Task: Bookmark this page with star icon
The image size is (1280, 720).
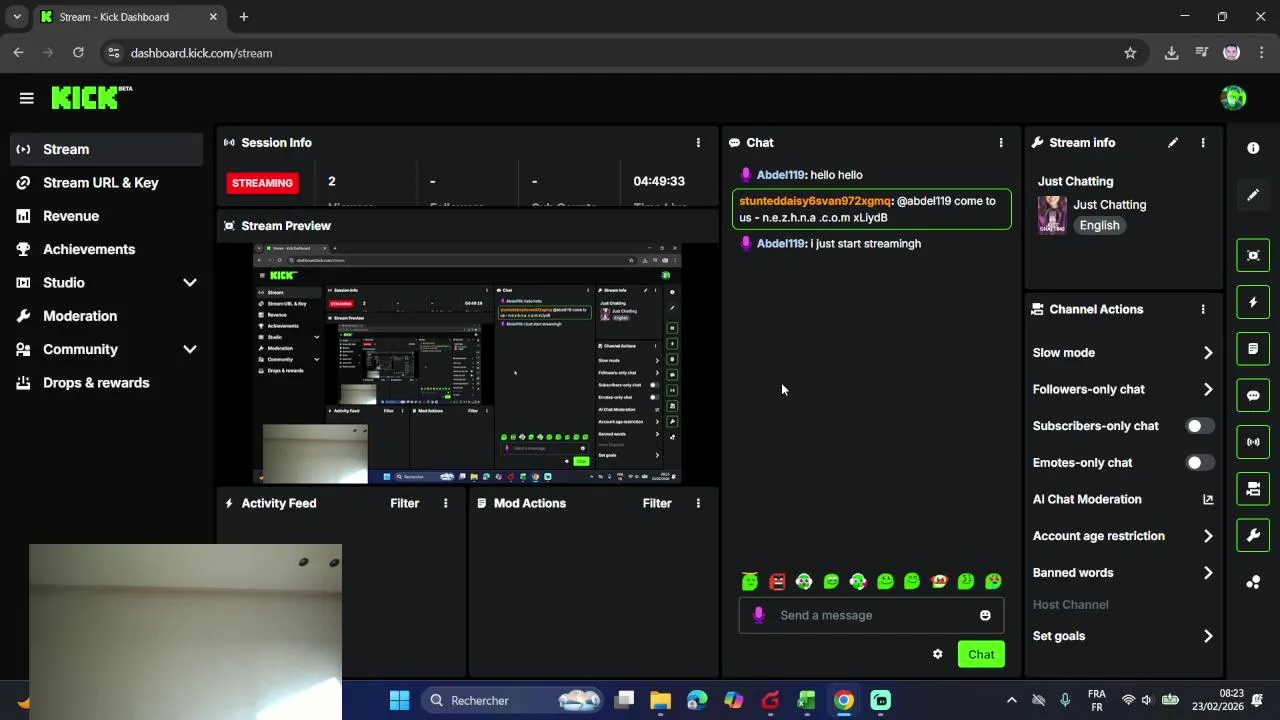Action: click(x=1130, y=53)
